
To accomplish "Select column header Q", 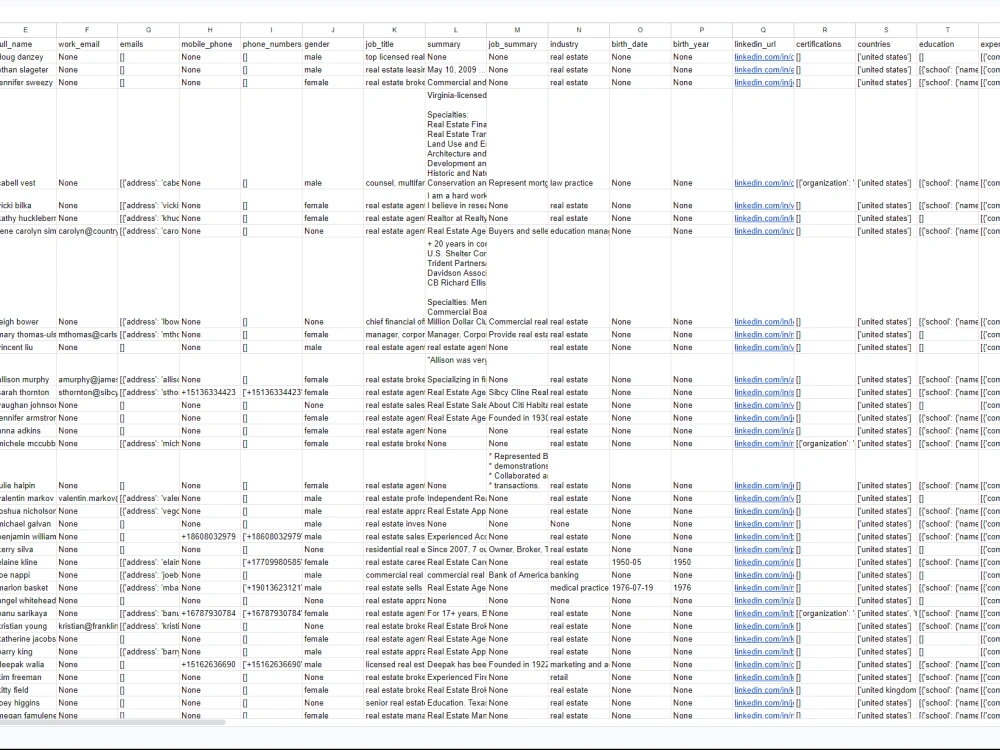I will point(763,30).
